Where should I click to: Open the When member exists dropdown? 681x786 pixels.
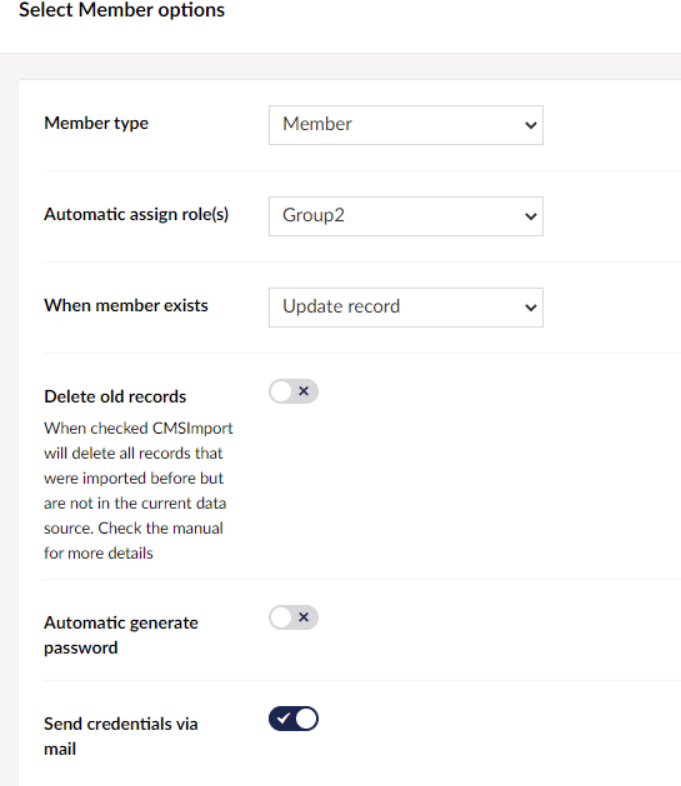point(406,307)
